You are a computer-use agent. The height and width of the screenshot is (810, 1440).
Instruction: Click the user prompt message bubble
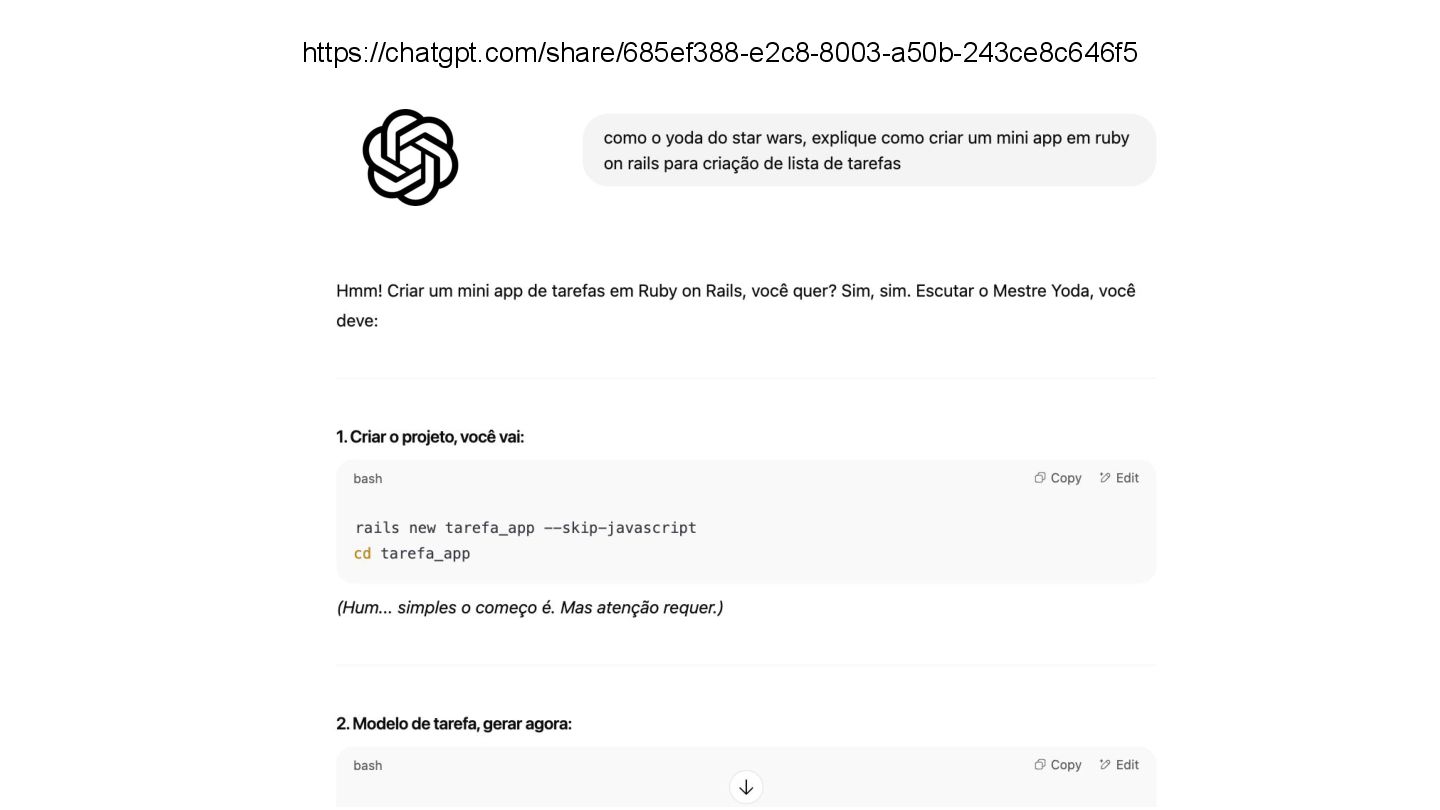(x=869, y=150)
